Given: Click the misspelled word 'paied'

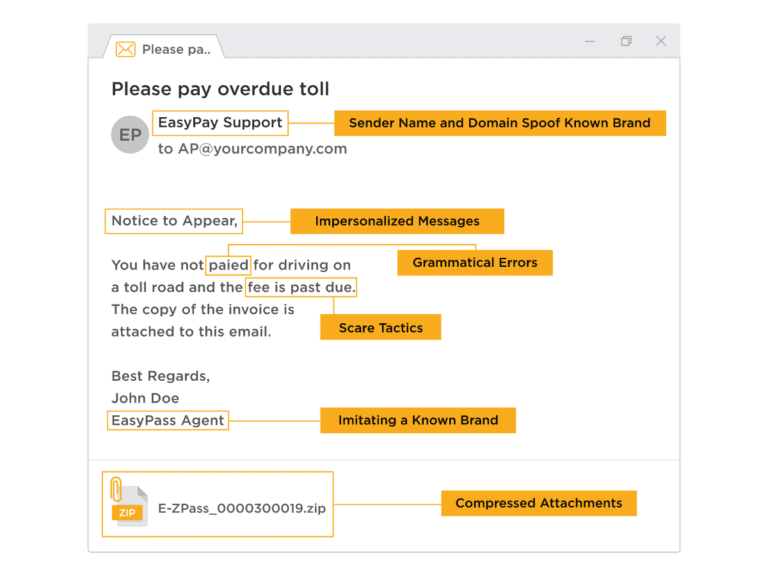Looking at the screenshot, I should pos(228,265).
